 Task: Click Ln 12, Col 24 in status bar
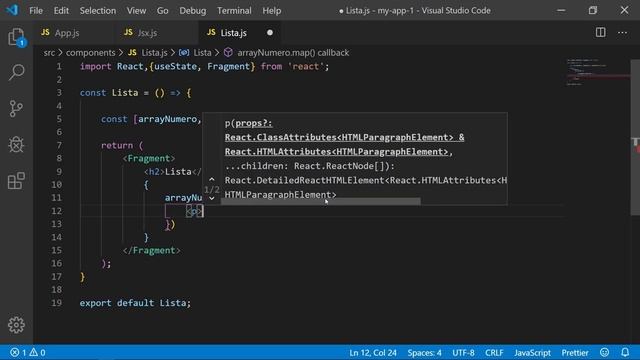tap(373, 352)
